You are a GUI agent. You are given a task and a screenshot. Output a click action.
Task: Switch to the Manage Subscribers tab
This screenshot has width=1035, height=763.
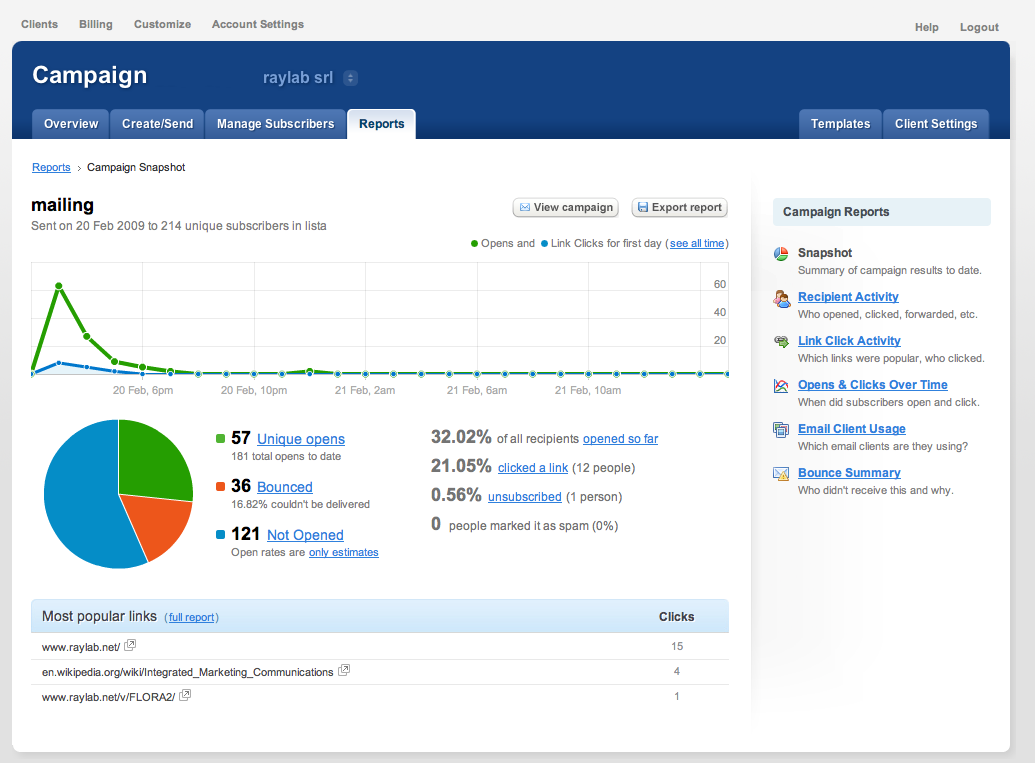click(275, 124)
